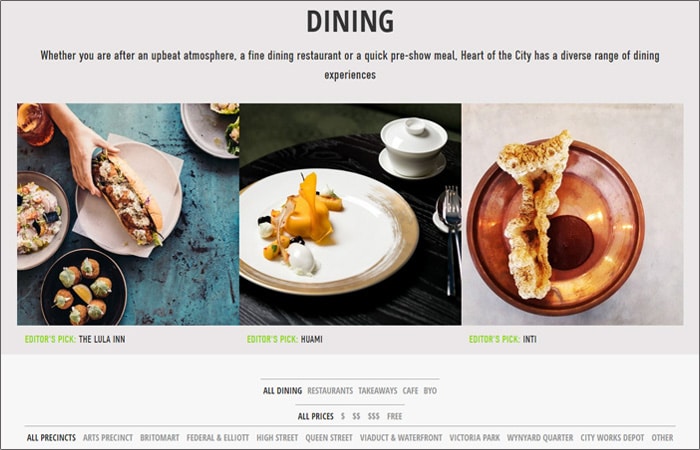Select the BYO filter
The image size is (700, 450).
430,391
